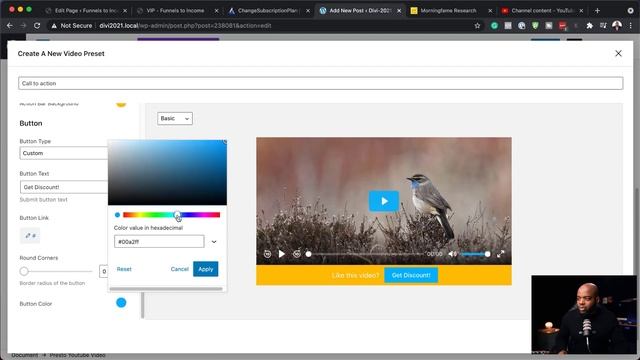Click the video progress bar handle

(309, 254)
